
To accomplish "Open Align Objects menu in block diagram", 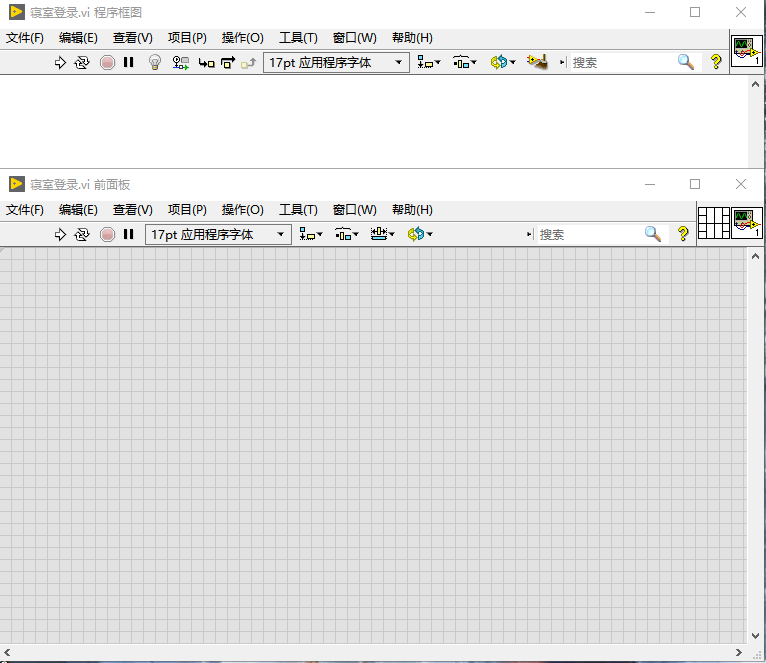I will (x=429, y=63).
